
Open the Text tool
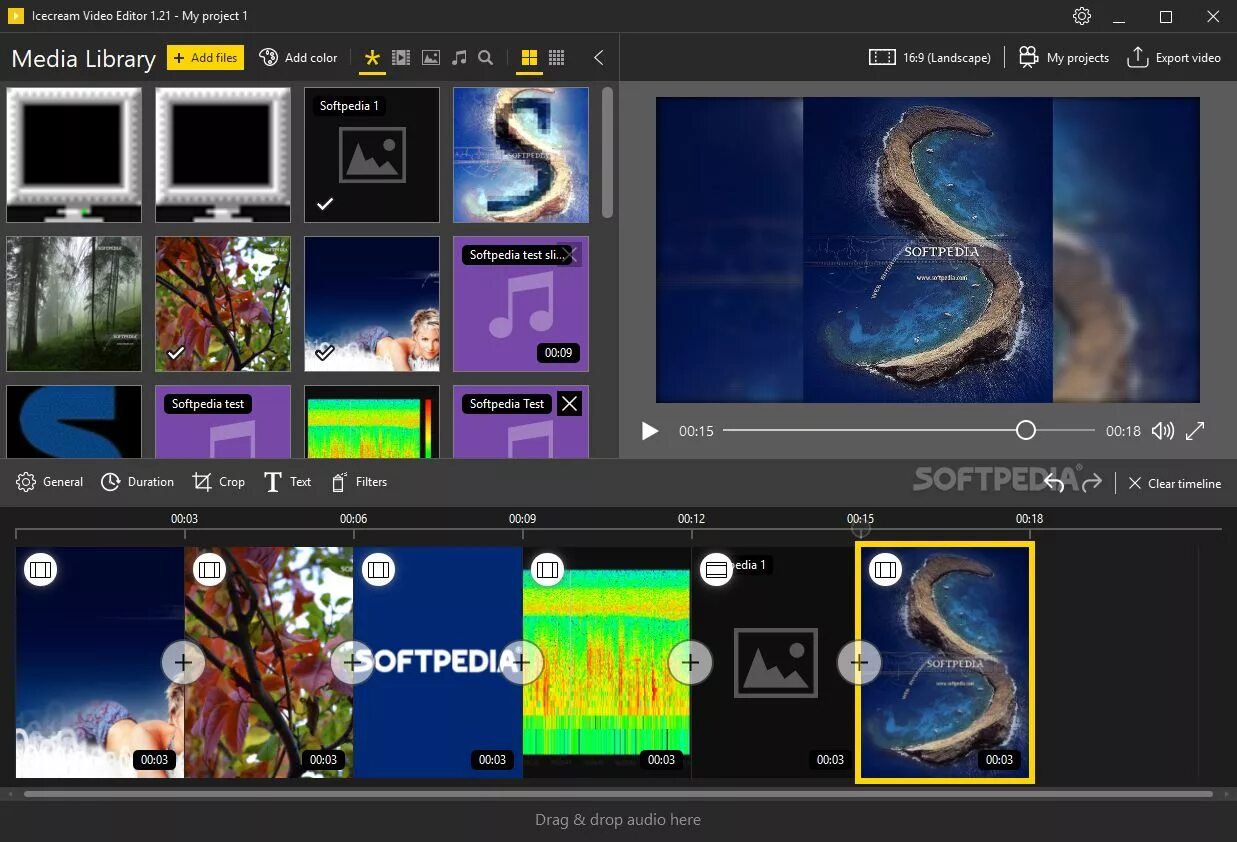coord(288,482)
